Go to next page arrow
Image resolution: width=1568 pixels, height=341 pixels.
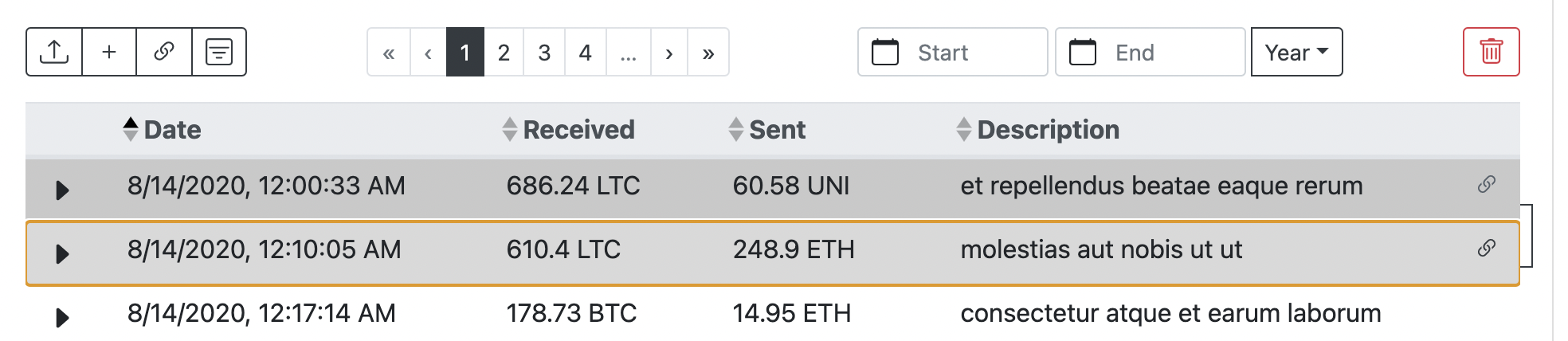tap(669, 53)
